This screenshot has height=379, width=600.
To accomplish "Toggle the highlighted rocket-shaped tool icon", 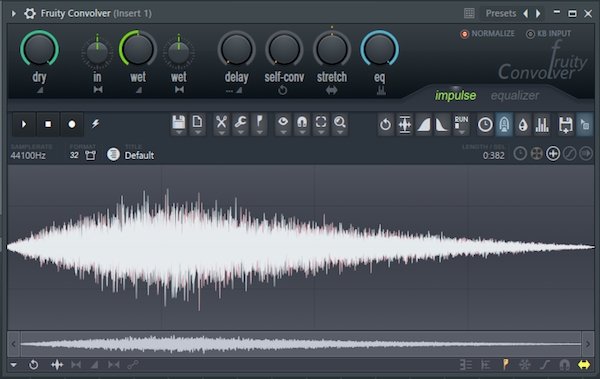I will point(504,124).
